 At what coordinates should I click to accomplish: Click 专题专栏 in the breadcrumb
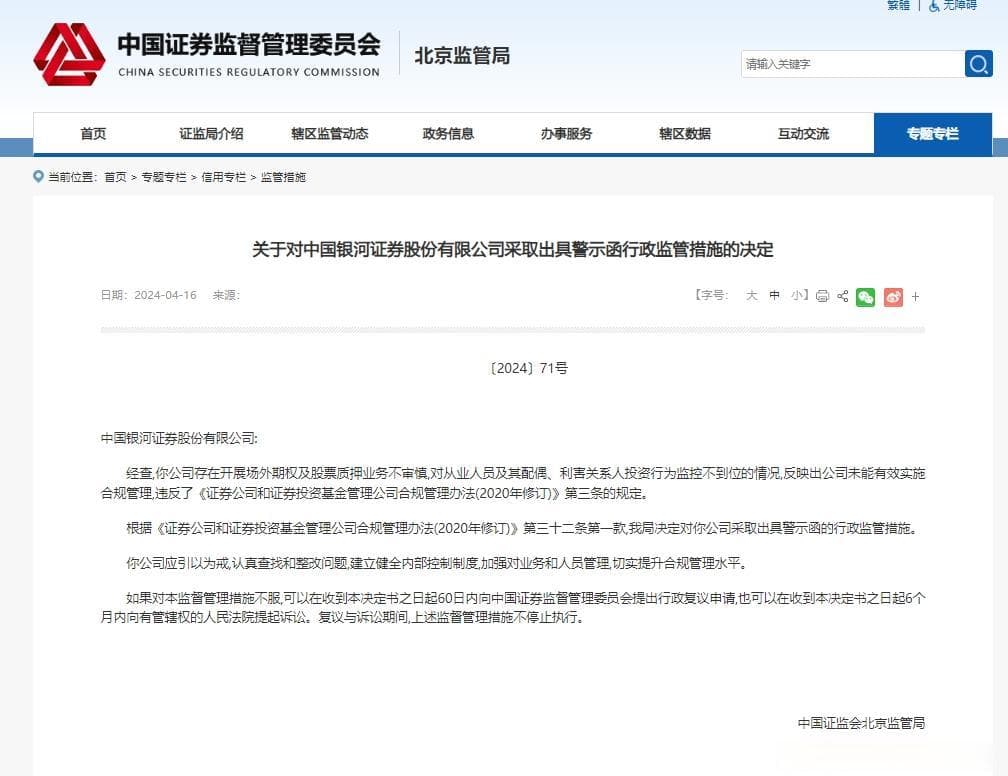coord(164,177)
